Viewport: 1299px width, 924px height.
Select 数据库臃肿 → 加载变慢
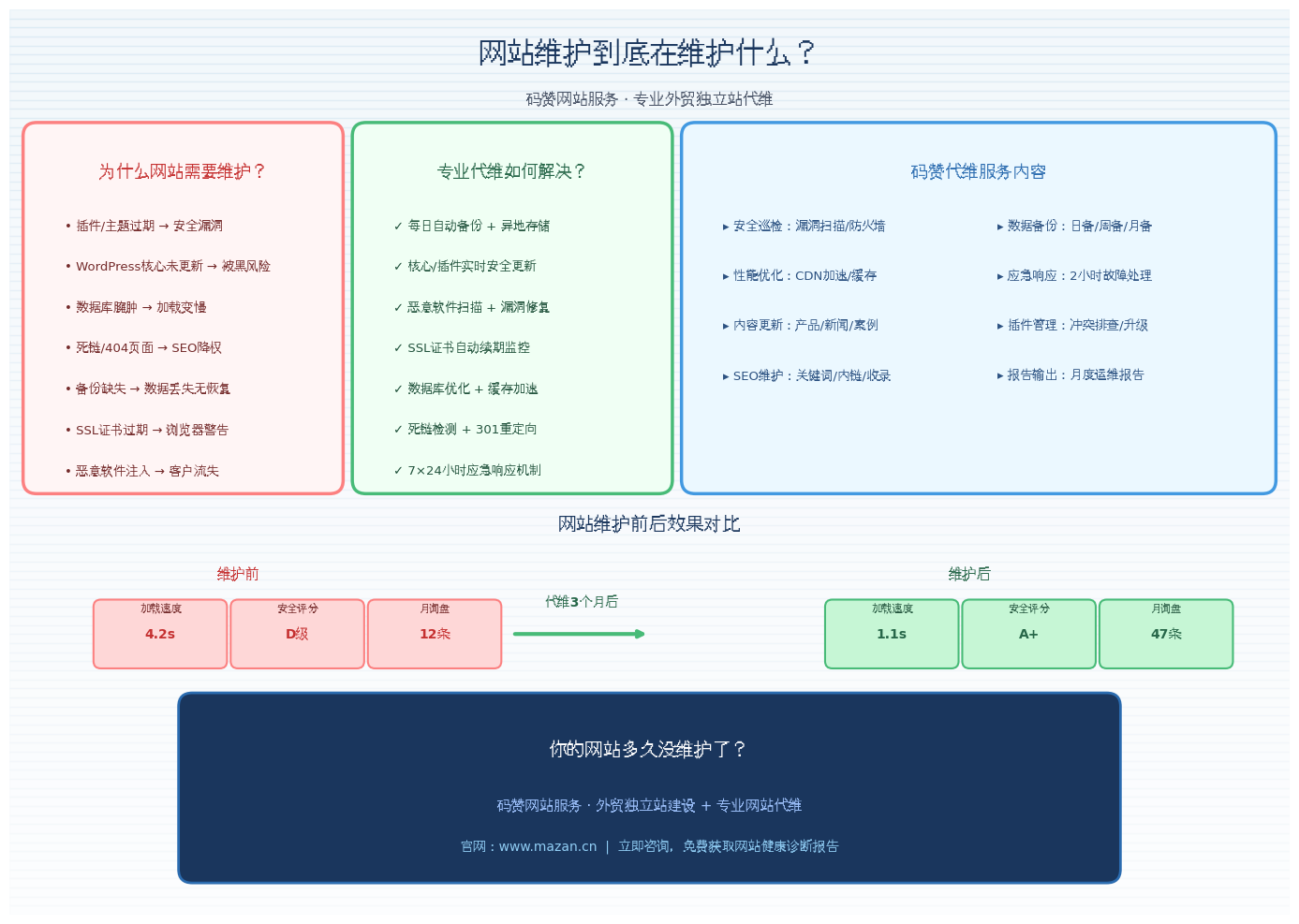pos(136,307)
